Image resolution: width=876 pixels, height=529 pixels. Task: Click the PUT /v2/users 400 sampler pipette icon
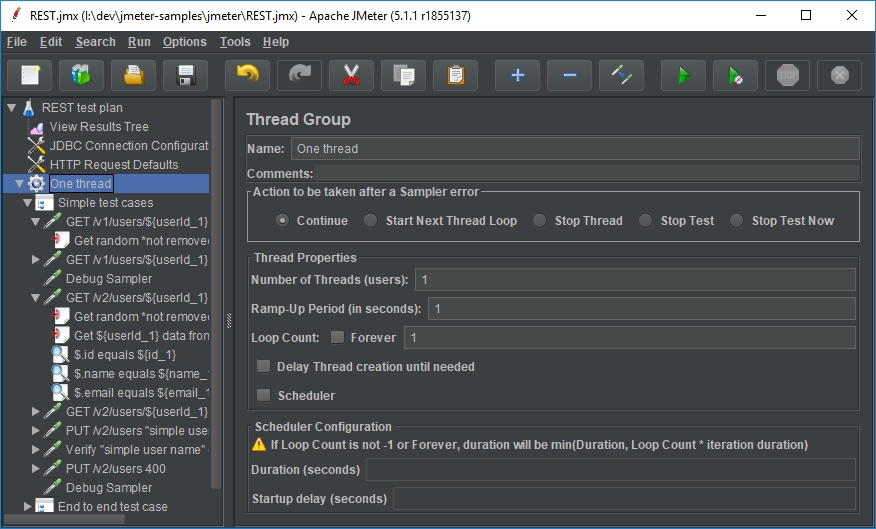point(53,468)
